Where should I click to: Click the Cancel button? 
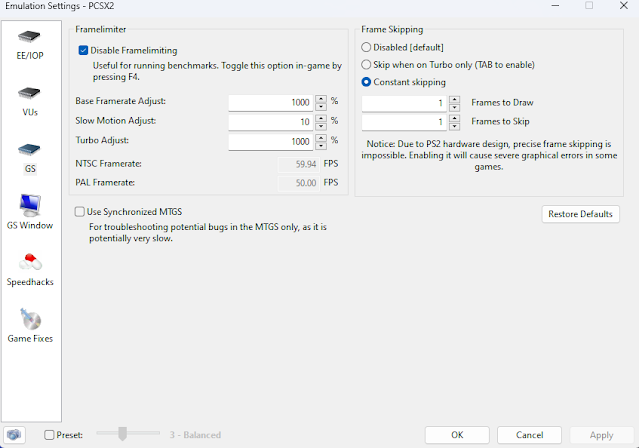click(x=529, y=435)
